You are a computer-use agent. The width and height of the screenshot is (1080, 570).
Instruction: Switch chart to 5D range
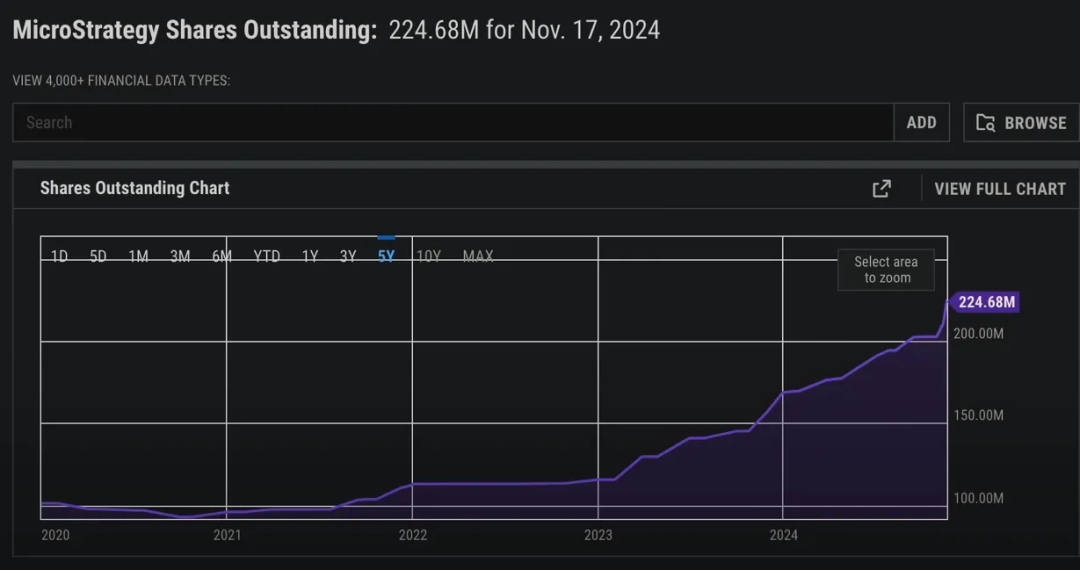98,257
